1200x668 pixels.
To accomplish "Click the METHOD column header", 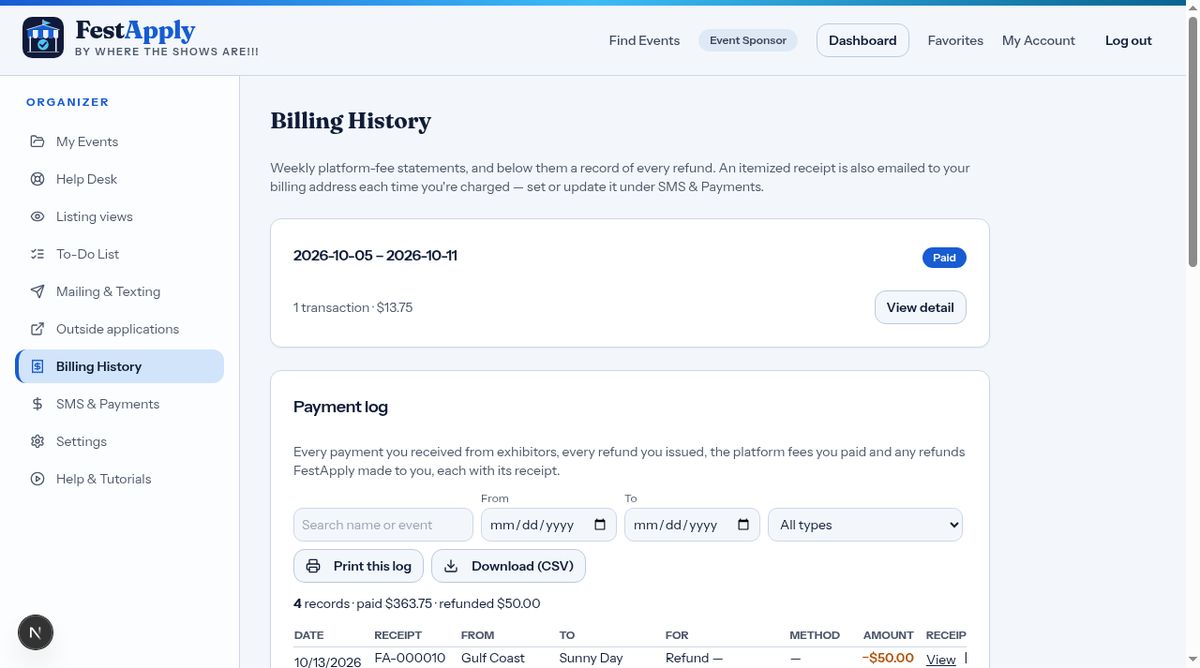I will [814, 635].
